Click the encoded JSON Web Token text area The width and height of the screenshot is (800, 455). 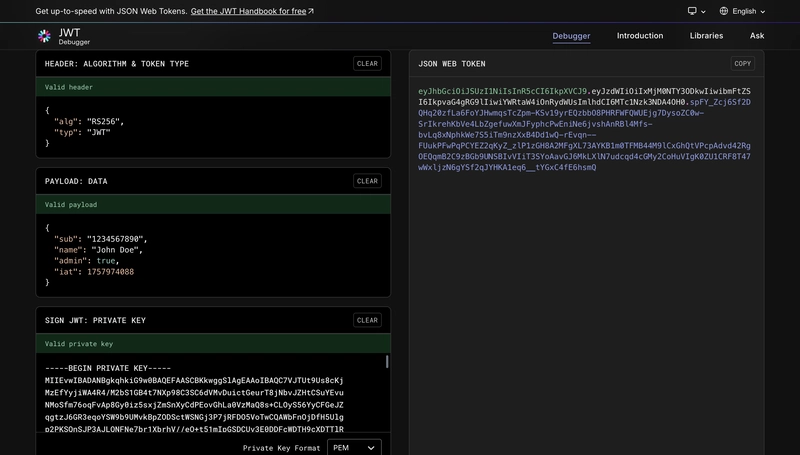tap(584, 129)
